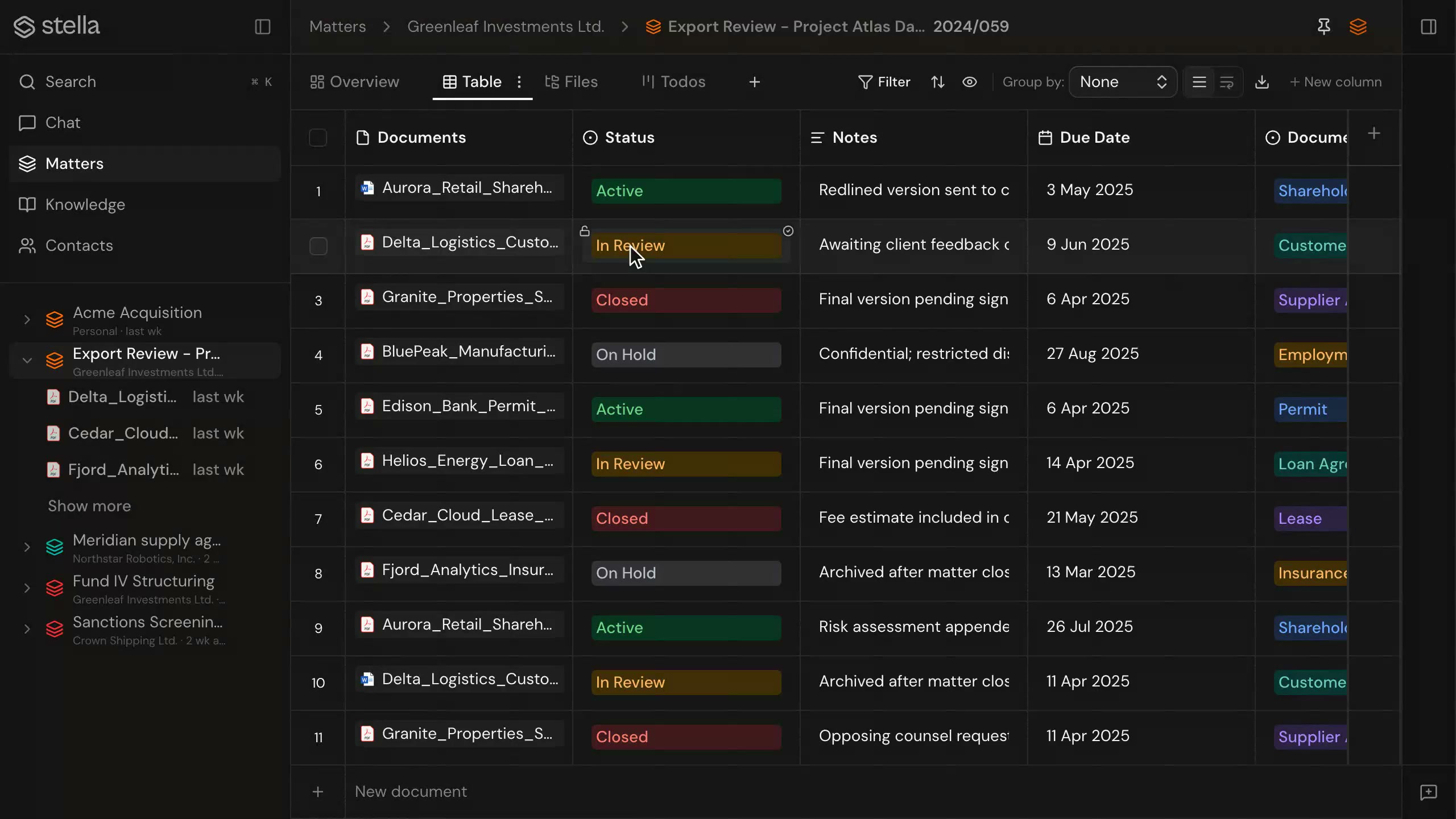This screenshot has height=819, width=1456.
Task: Open status dropdown for Aurora_Retail row 1
Action: click(686, 191)
